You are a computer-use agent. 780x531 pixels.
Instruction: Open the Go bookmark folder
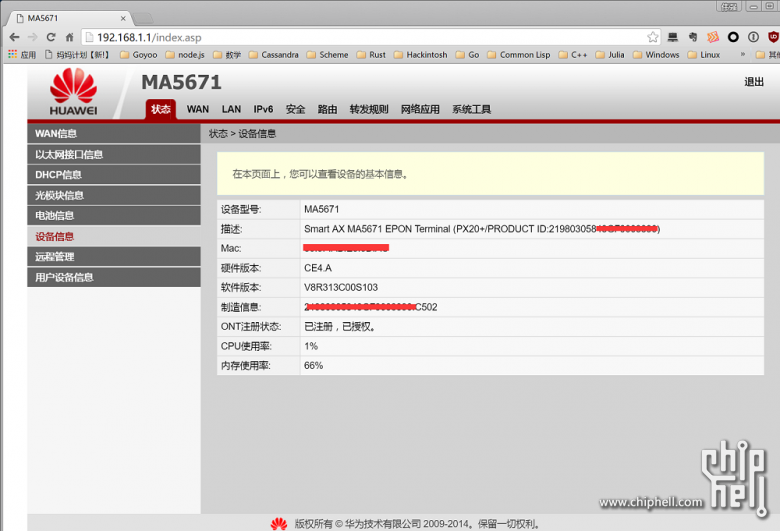[x=468, y=55]
